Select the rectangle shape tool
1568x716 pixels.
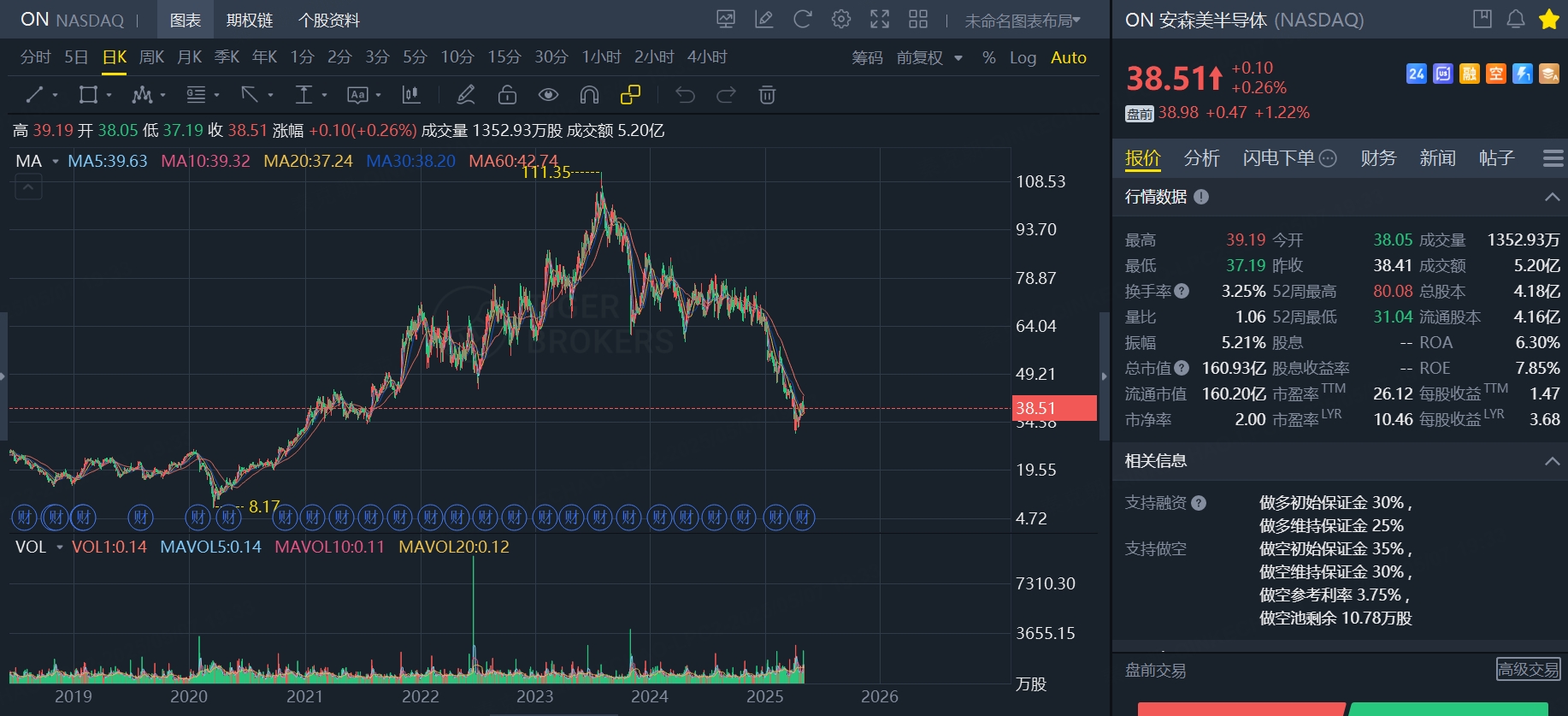pyautogui.click(x=88, y=95)
